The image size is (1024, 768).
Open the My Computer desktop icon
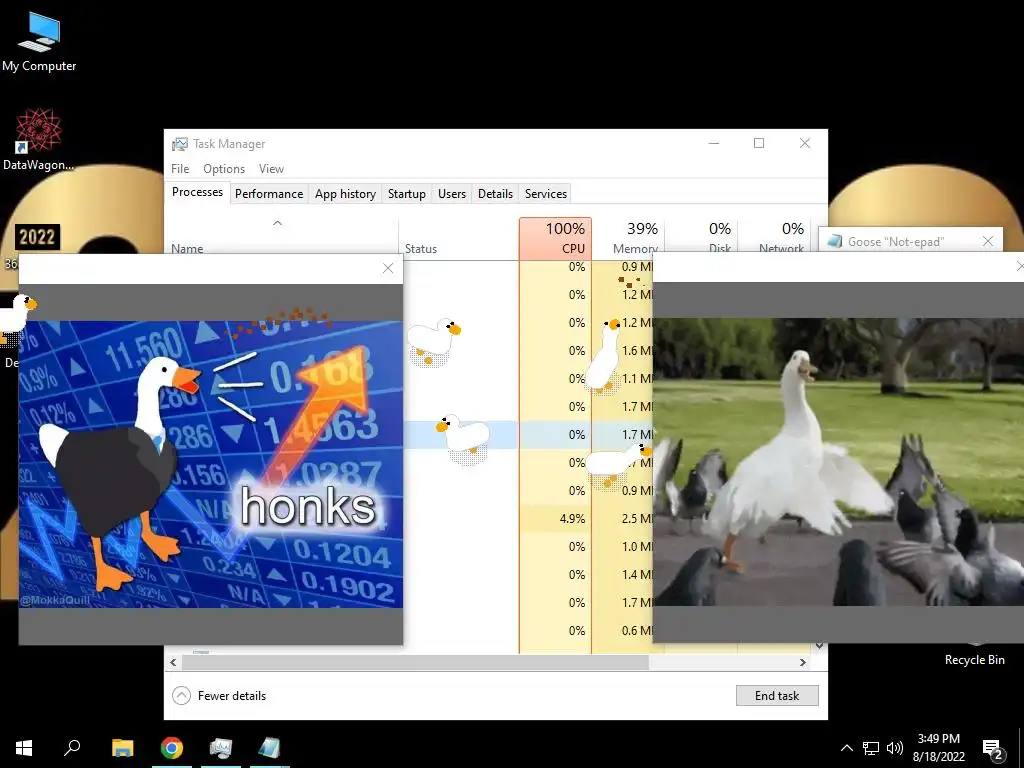39,41
